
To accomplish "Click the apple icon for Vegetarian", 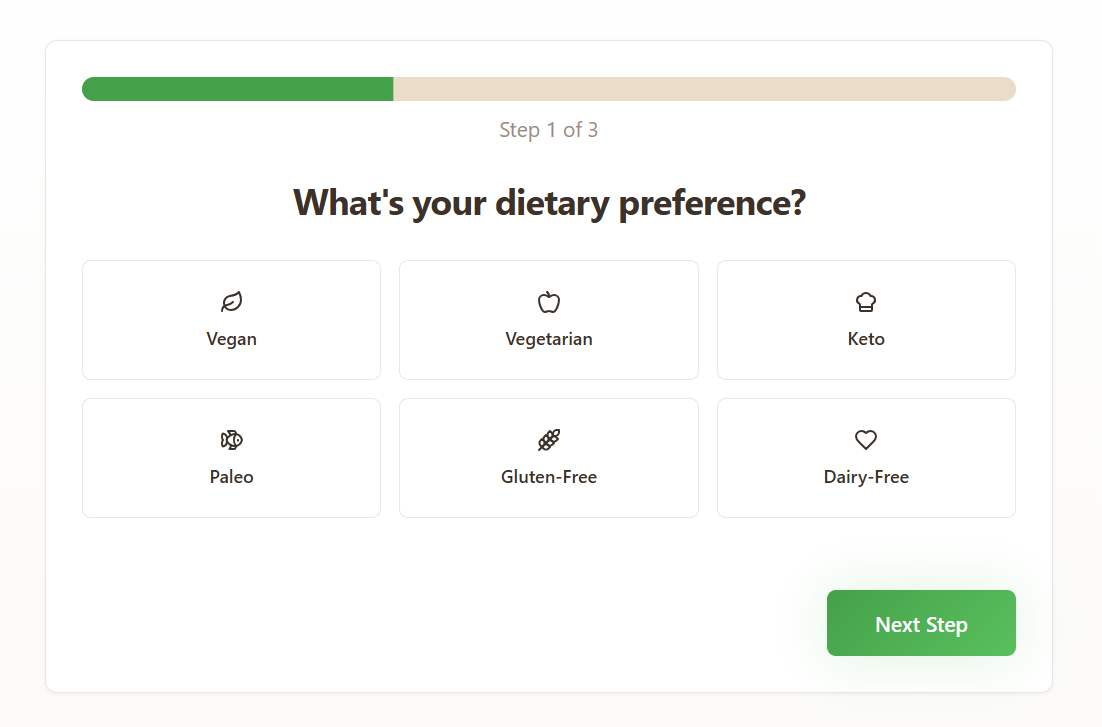I will (549, 302).
